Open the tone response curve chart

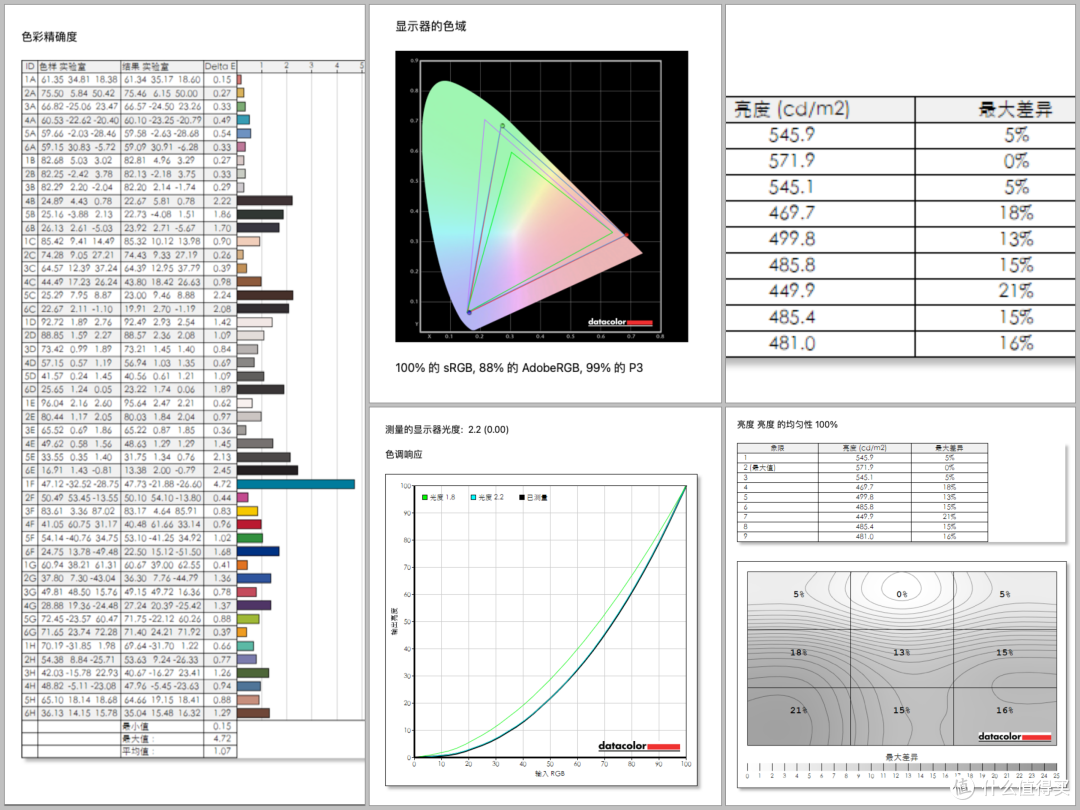coord(541,630)
